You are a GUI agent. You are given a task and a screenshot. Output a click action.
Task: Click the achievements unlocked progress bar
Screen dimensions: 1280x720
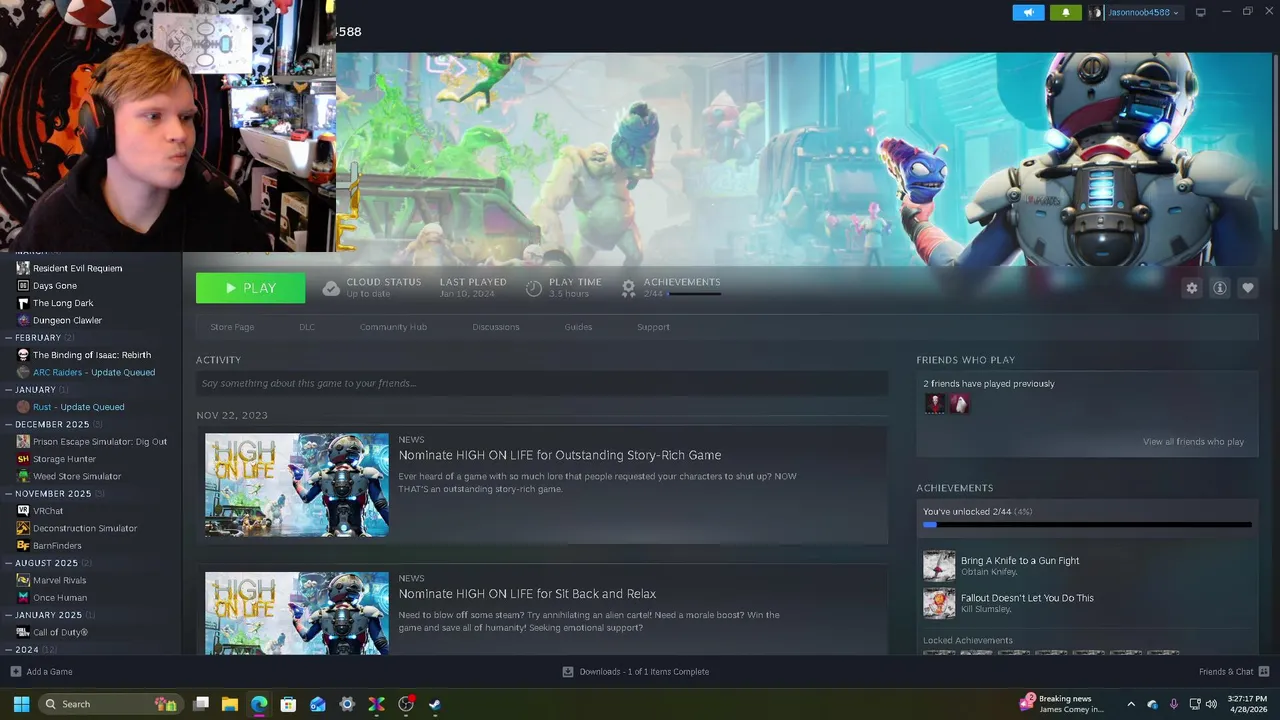point(1087,524)
